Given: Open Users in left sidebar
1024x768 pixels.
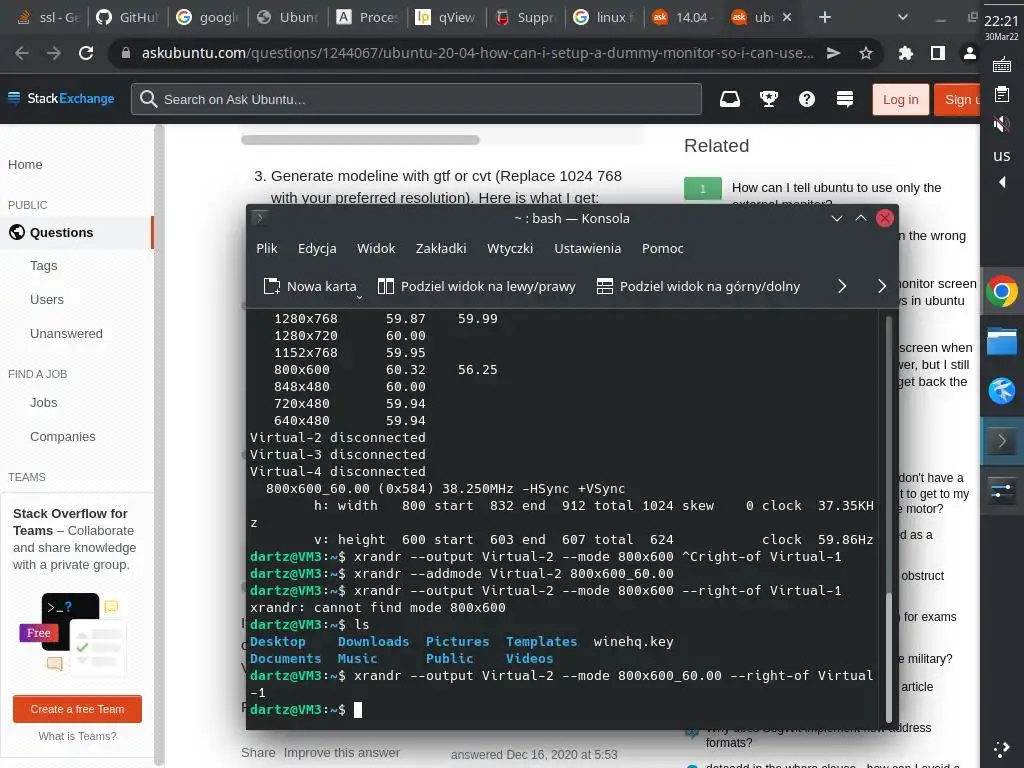Looking at the screenshot, I should [x=46, y=300].
